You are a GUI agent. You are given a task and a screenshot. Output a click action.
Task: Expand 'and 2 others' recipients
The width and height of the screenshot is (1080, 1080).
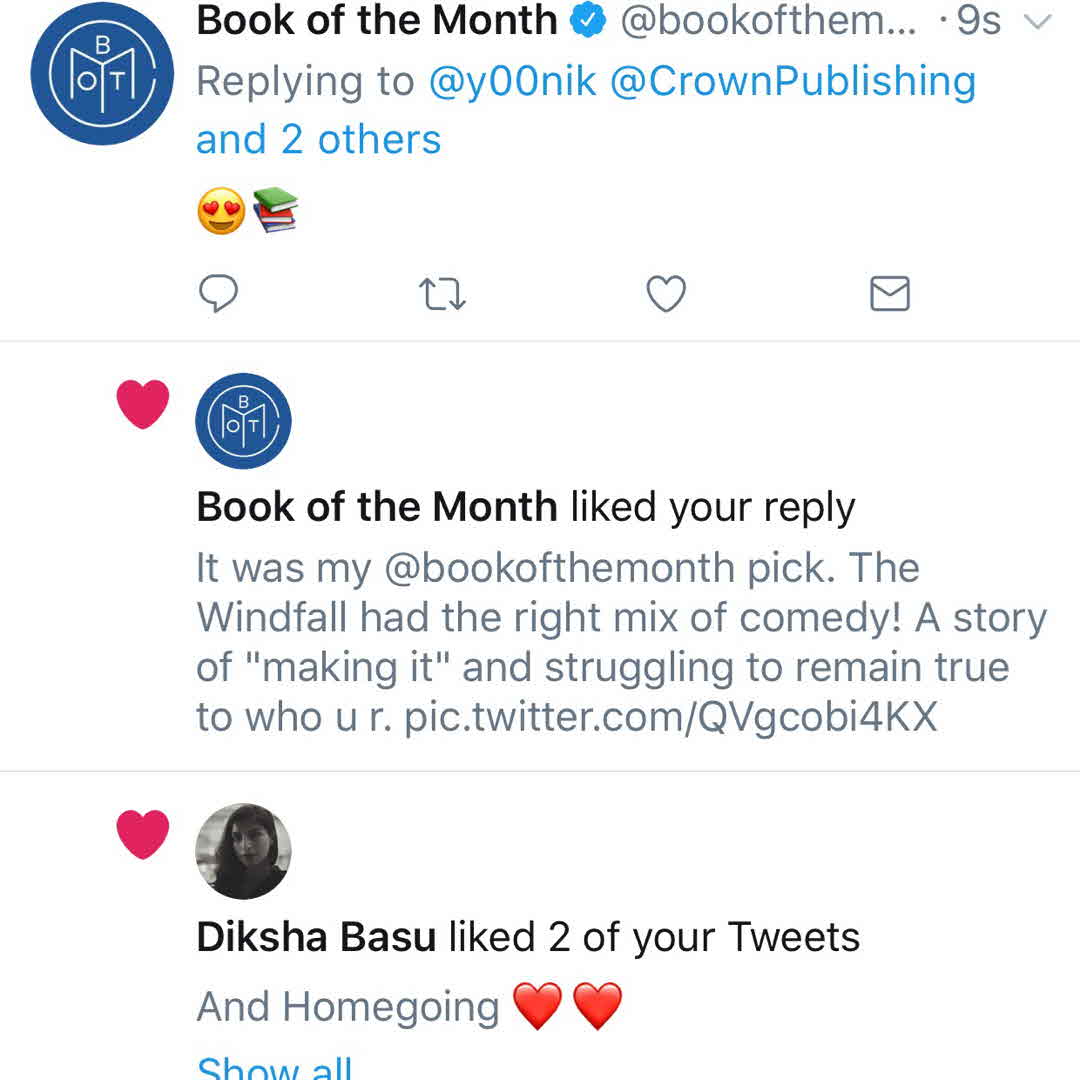tap(318, 140)
